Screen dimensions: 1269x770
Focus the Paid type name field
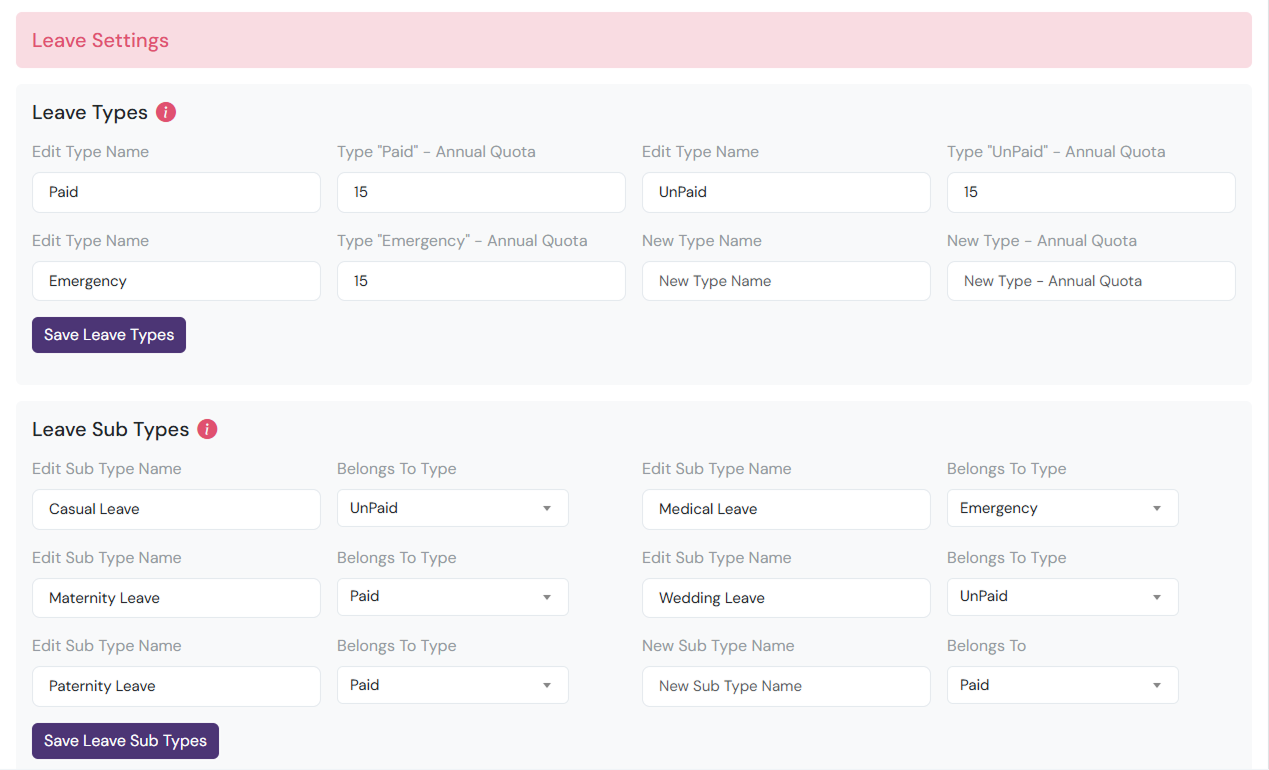coord(176,192)
